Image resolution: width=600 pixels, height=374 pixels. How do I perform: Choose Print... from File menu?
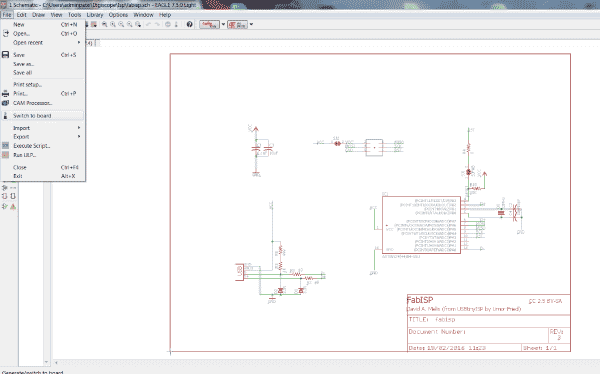pyautogui.click(x=42, y=93)
